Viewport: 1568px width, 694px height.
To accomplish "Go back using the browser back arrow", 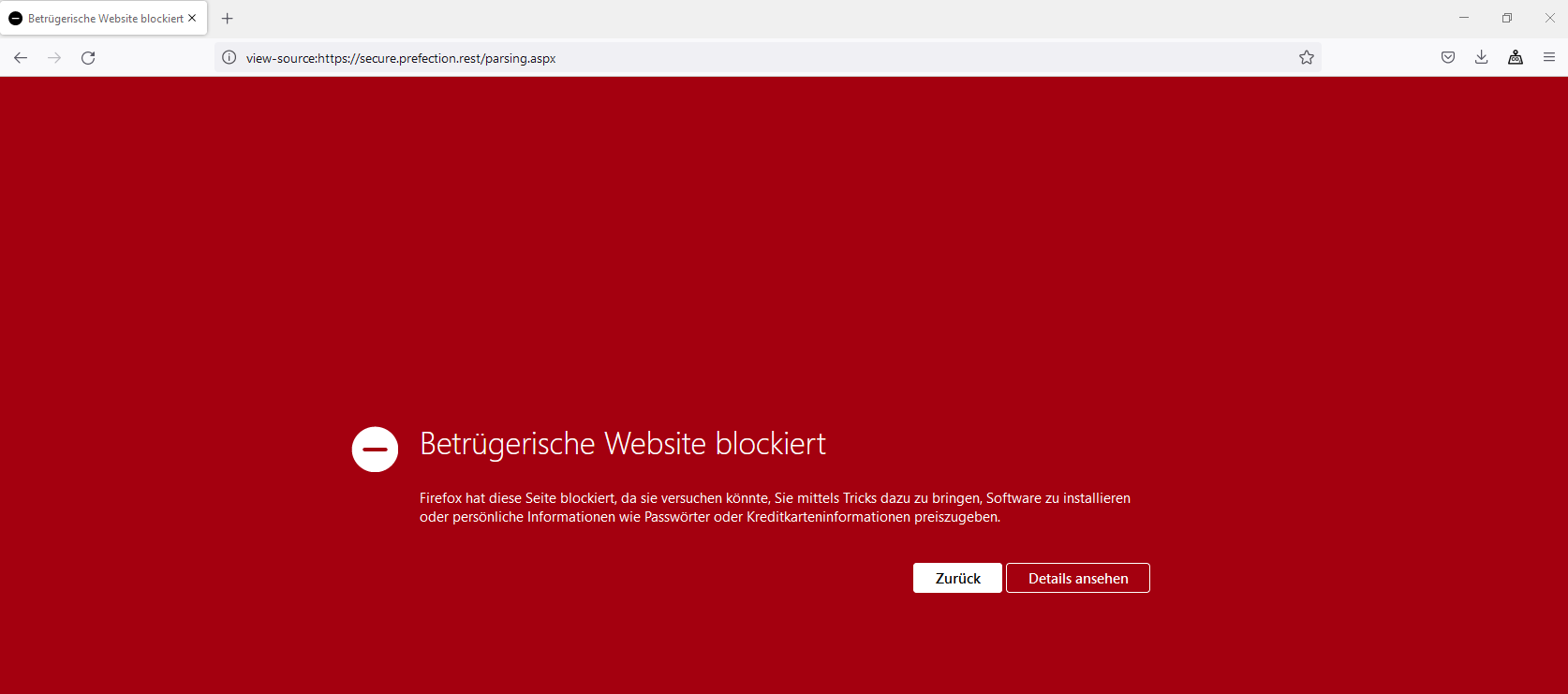I will [x=21, y=58].
